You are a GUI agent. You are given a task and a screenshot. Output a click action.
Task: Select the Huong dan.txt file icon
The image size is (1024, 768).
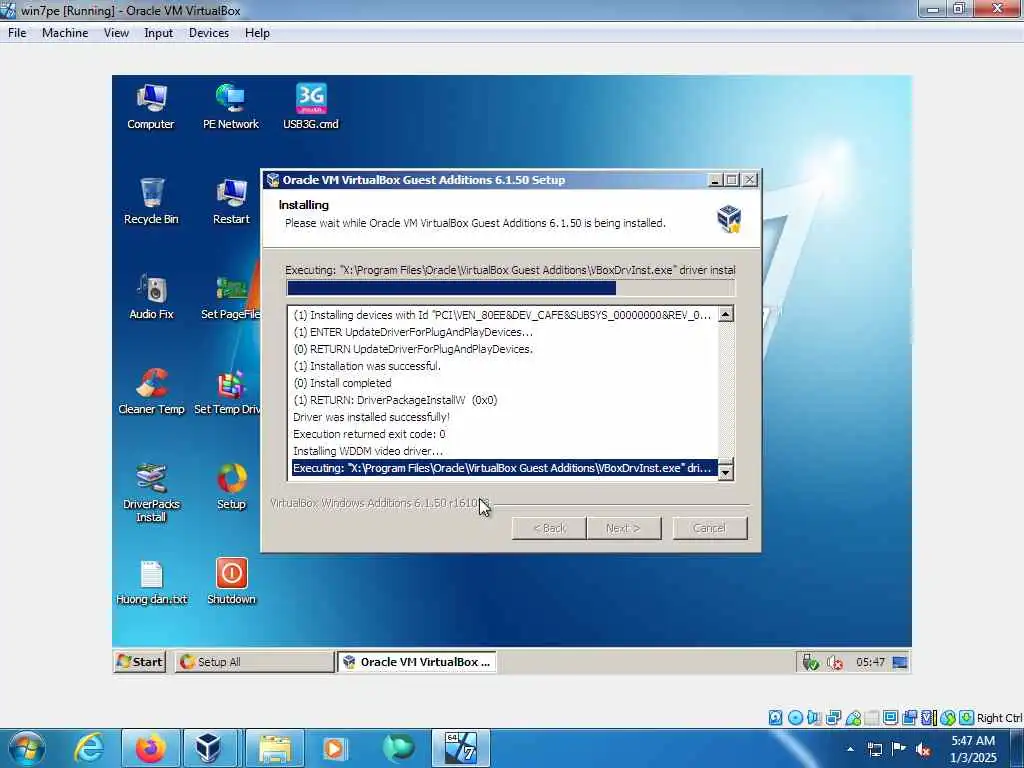(152, 582)
